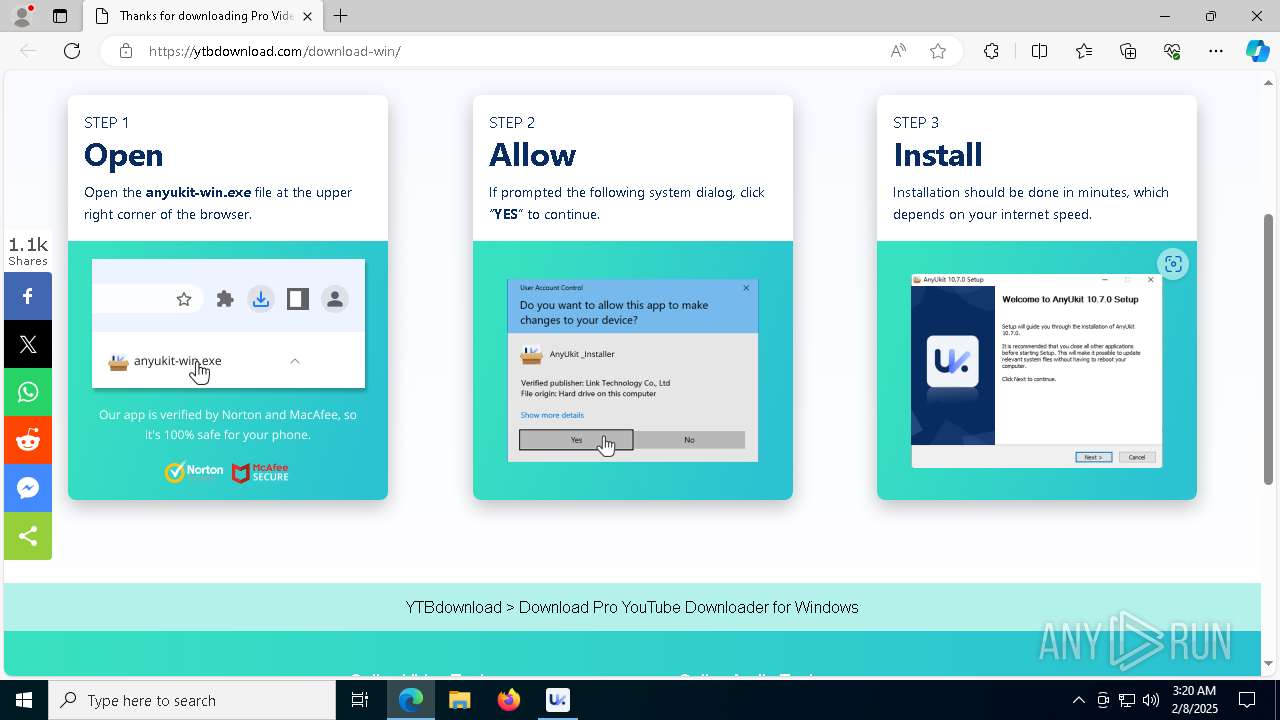Show hidden system tray icons
The image size is (1280, 720).
tap(1078, 700)
